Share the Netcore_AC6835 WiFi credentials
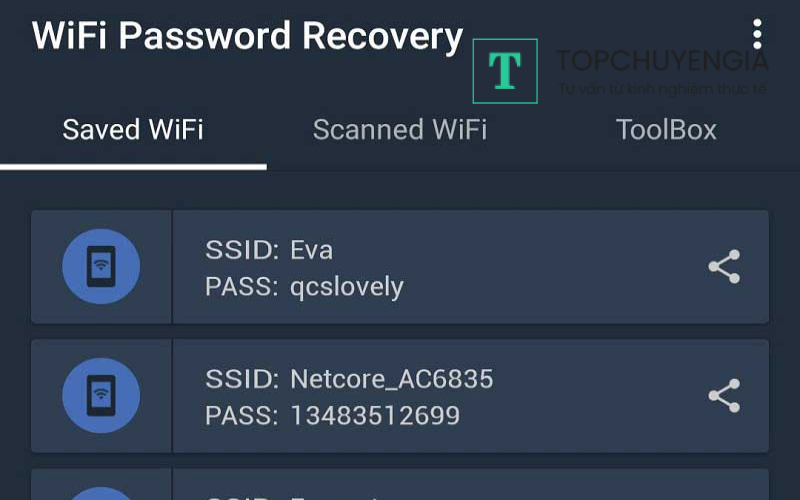This screenshot has width=800, height=500. click(x=724, y=395)
